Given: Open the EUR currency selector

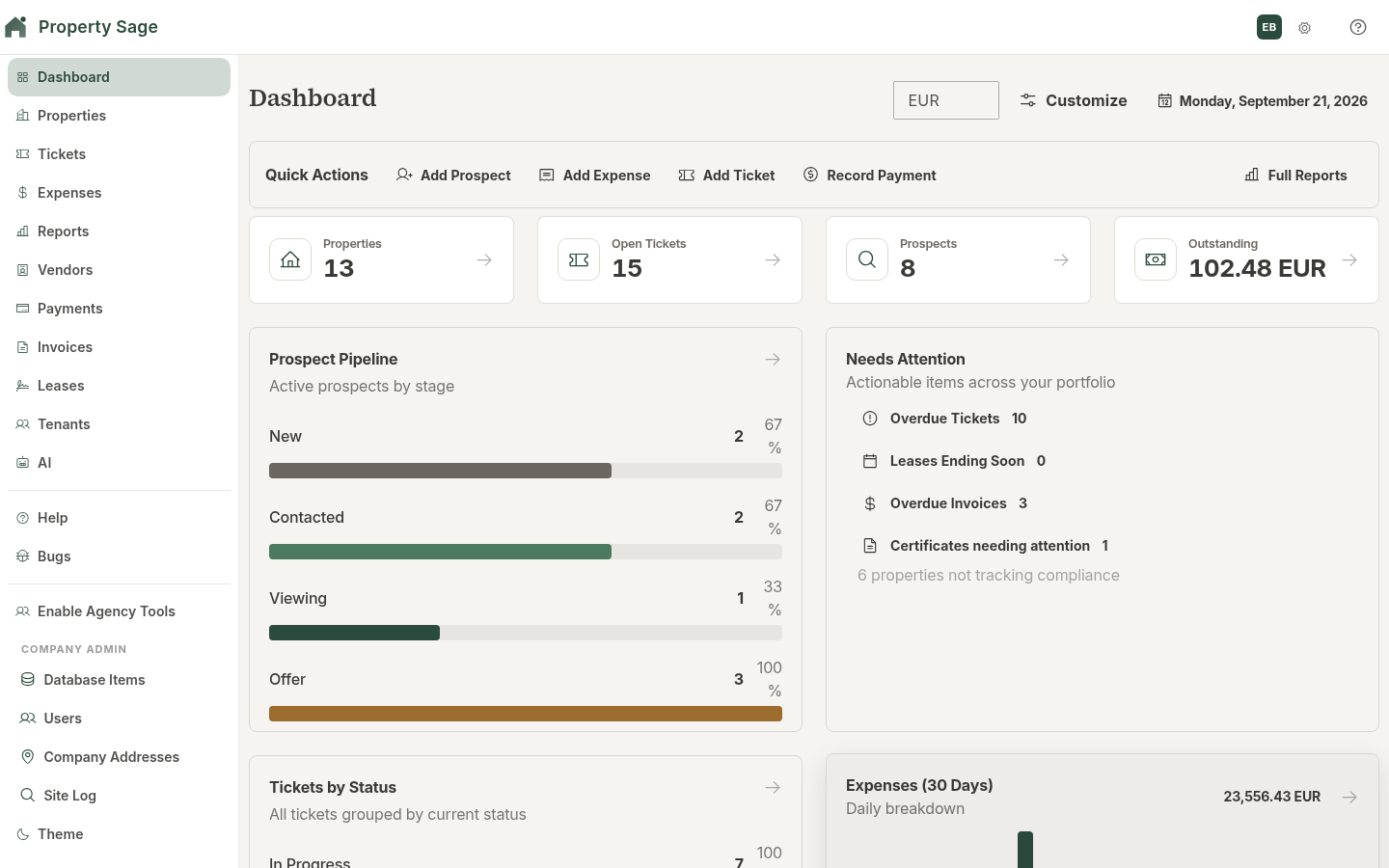Looking at the screenshot, I should 946,100.
